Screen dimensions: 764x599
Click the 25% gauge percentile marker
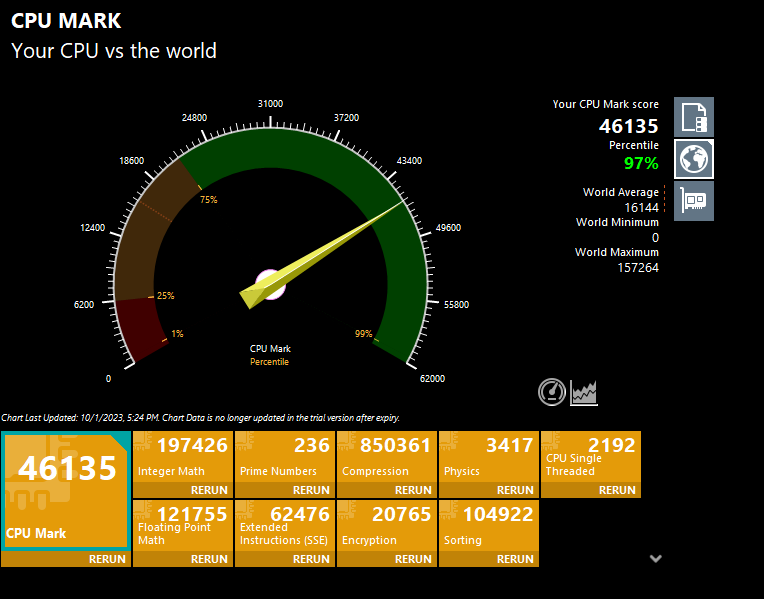pyautogui.click(x=166, y=296)
